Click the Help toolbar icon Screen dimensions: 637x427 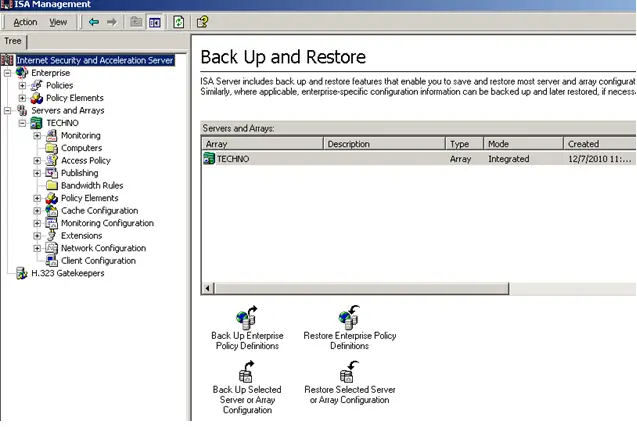(202, 22)
